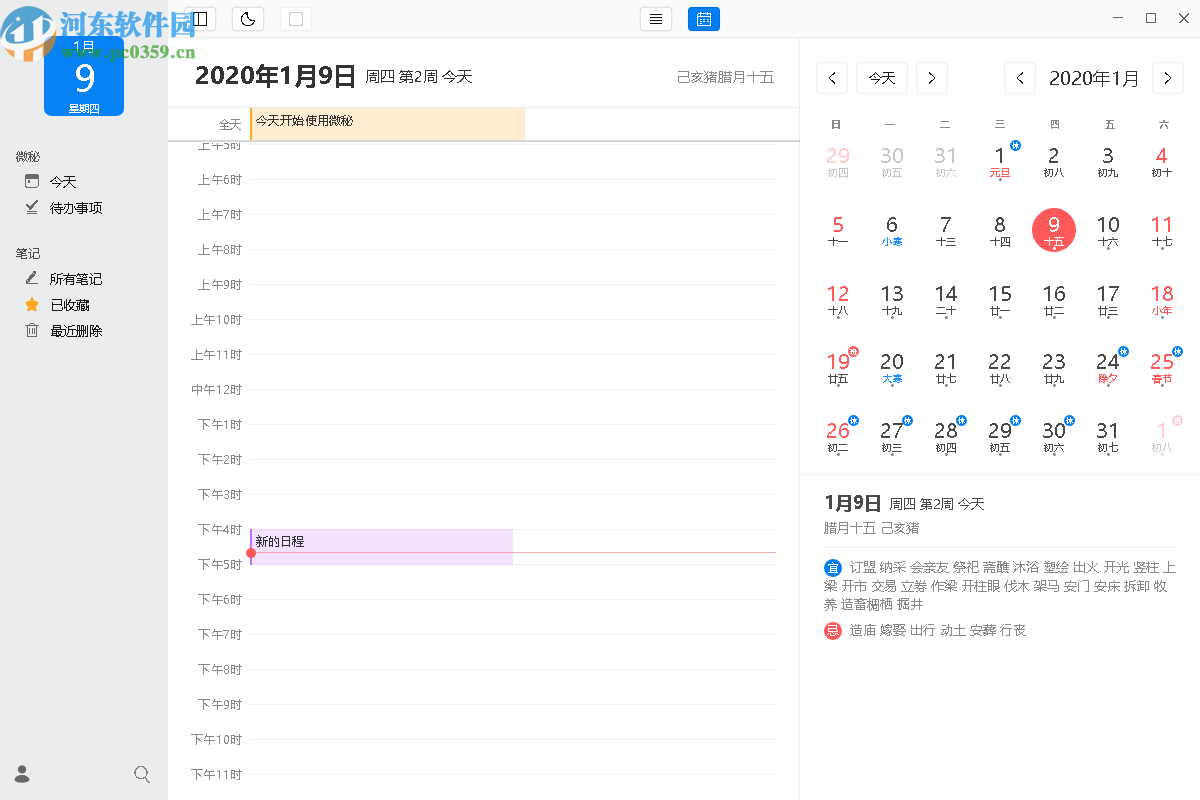Click the 全天 all-day row label
The width and height of the screenshot is (1200, 800).
point(230,125)
